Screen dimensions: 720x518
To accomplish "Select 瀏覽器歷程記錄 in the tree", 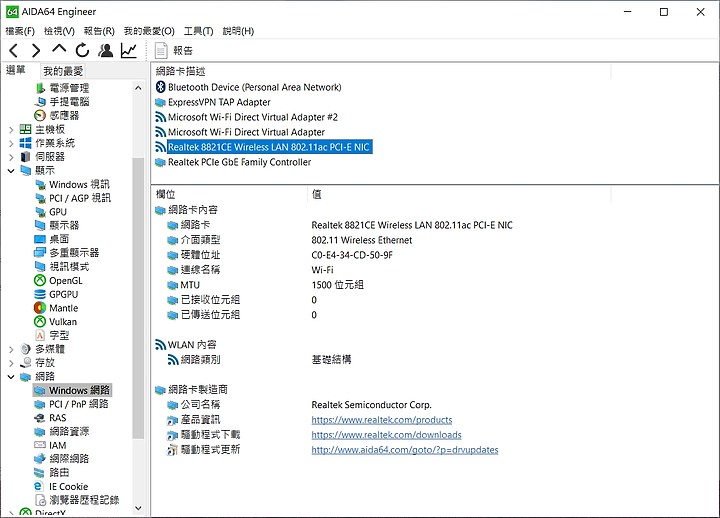I will [77, 500].
